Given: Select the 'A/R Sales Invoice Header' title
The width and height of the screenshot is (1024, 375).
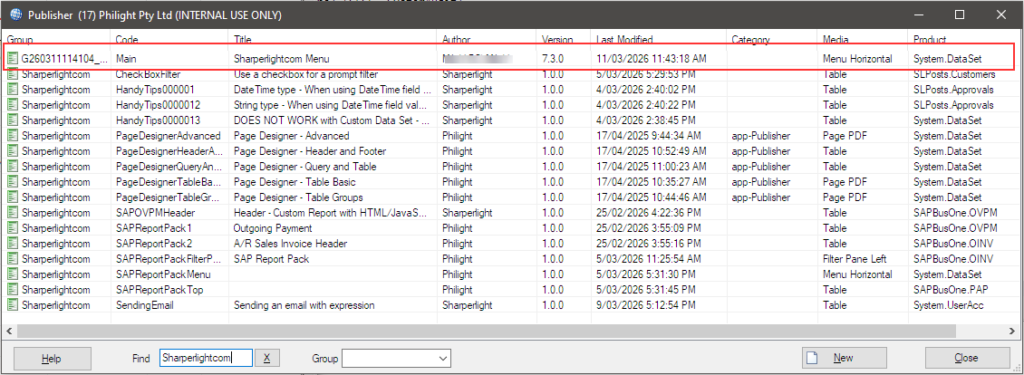Looking at the screenshot, I should pyautogui.click(x=290, y=243).
